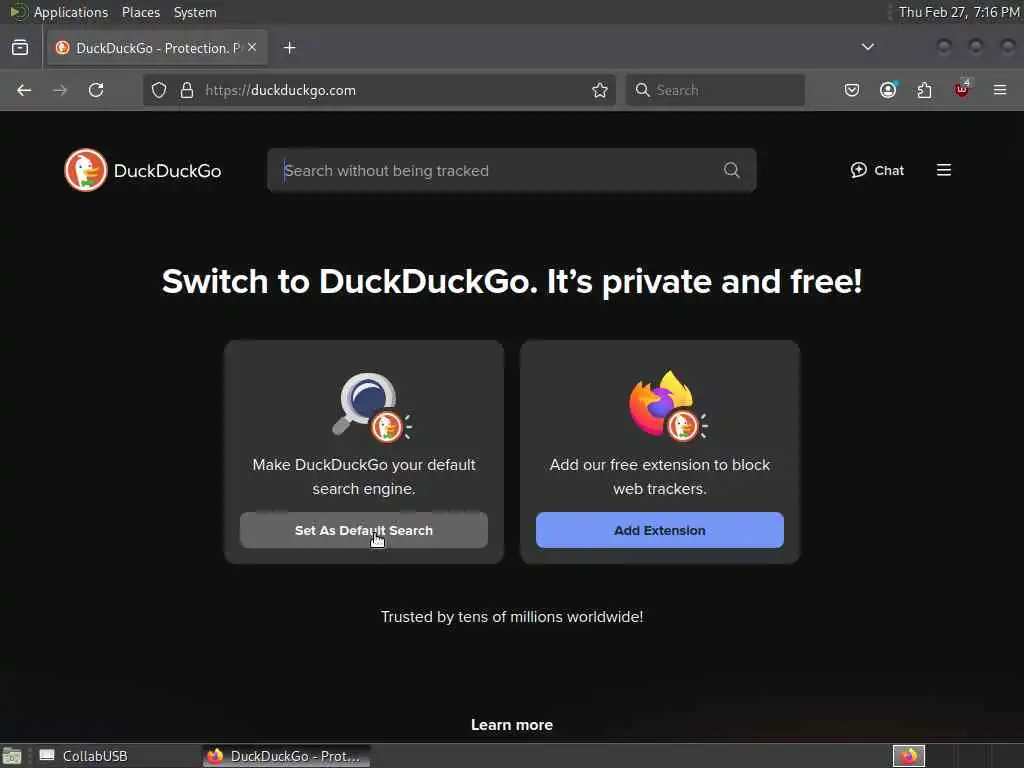
Task: Select DuckDuckGo window in taskbar
Action: click(x=285, y=756)
